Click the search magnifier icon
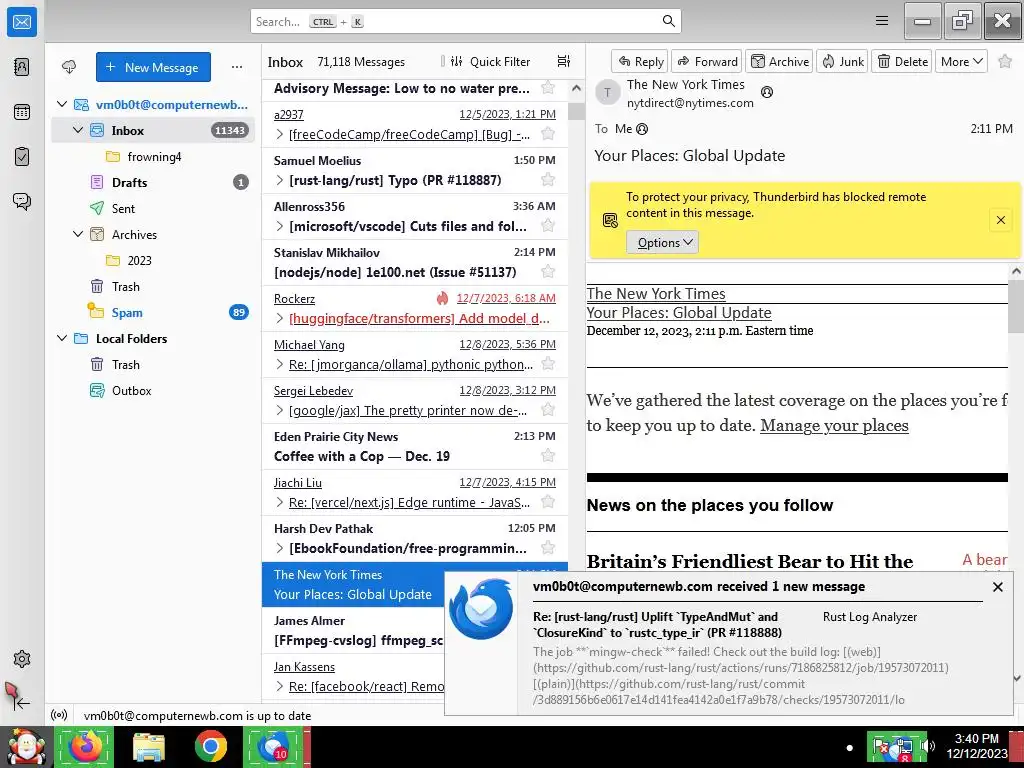Image resolution: width=1024 pixels, height=768 pixels. click(x=668, y=21)
